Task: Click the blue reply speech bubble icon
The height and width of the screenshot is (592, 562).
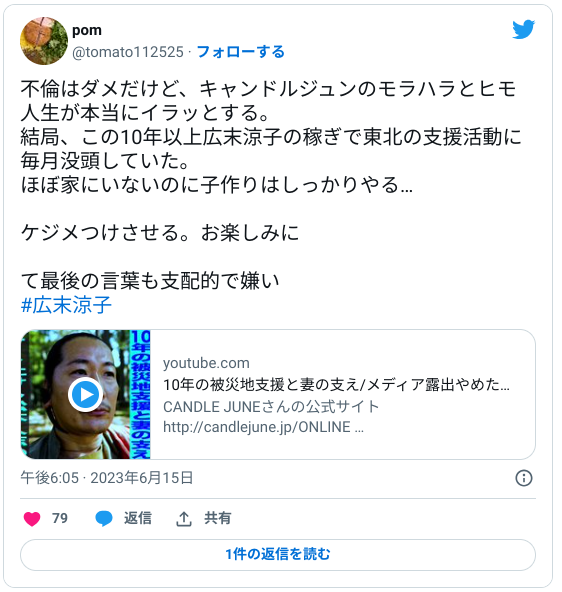Action: [104, 518]
